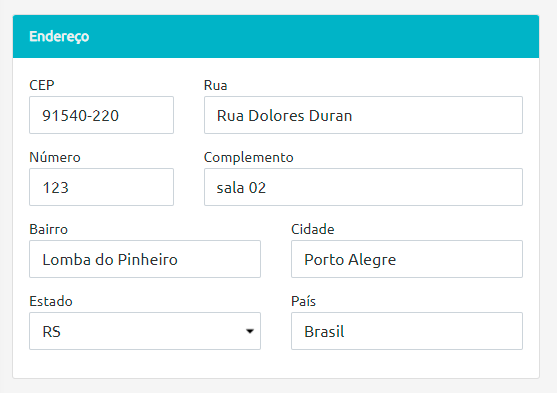This screenshot has width=557, height=393.
Task: Click the Complemento field with sala 02
Action: 363,187
